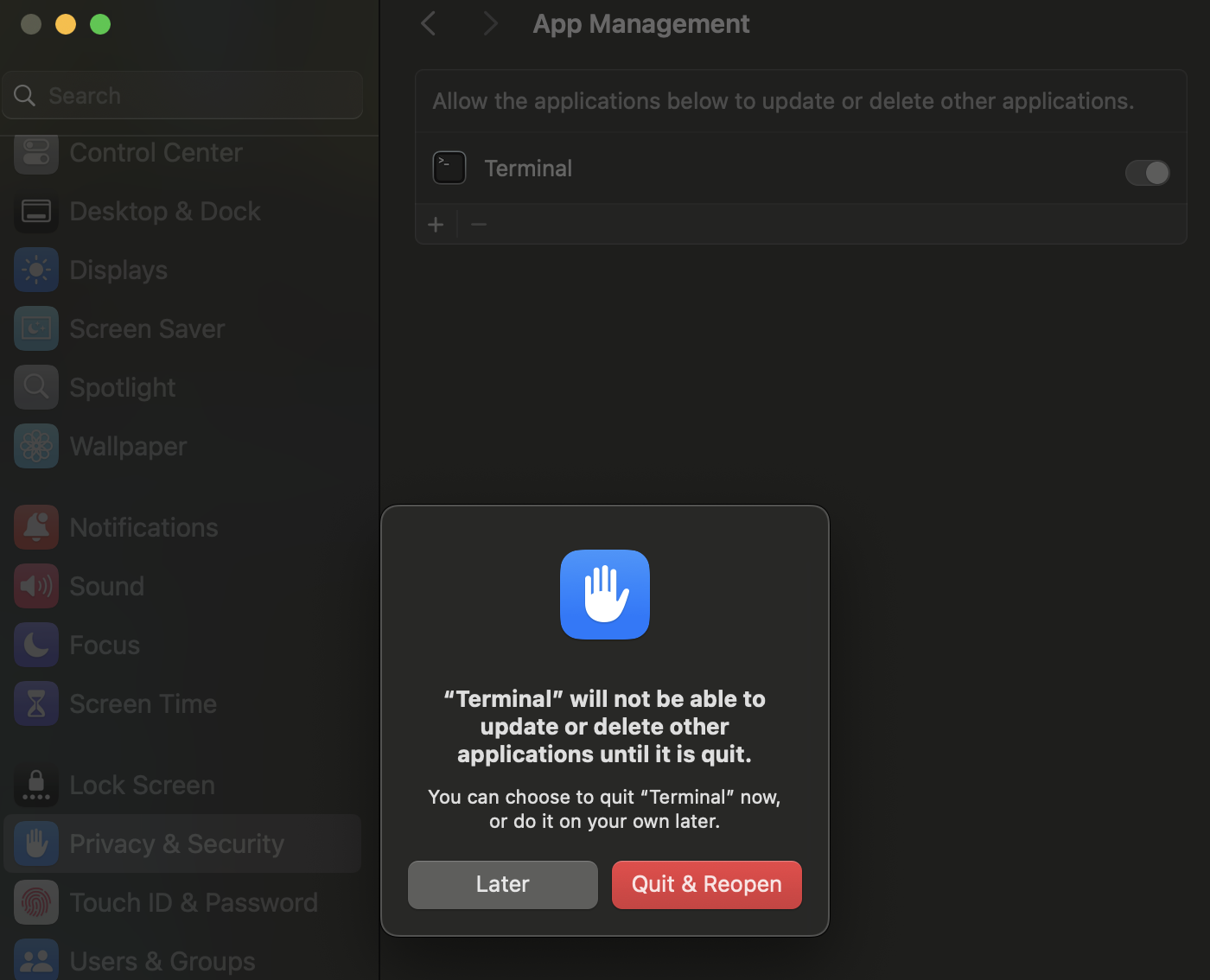1210x980 pixels.
Task: Click the yellow minimize window button
Action: pos(66,24)
